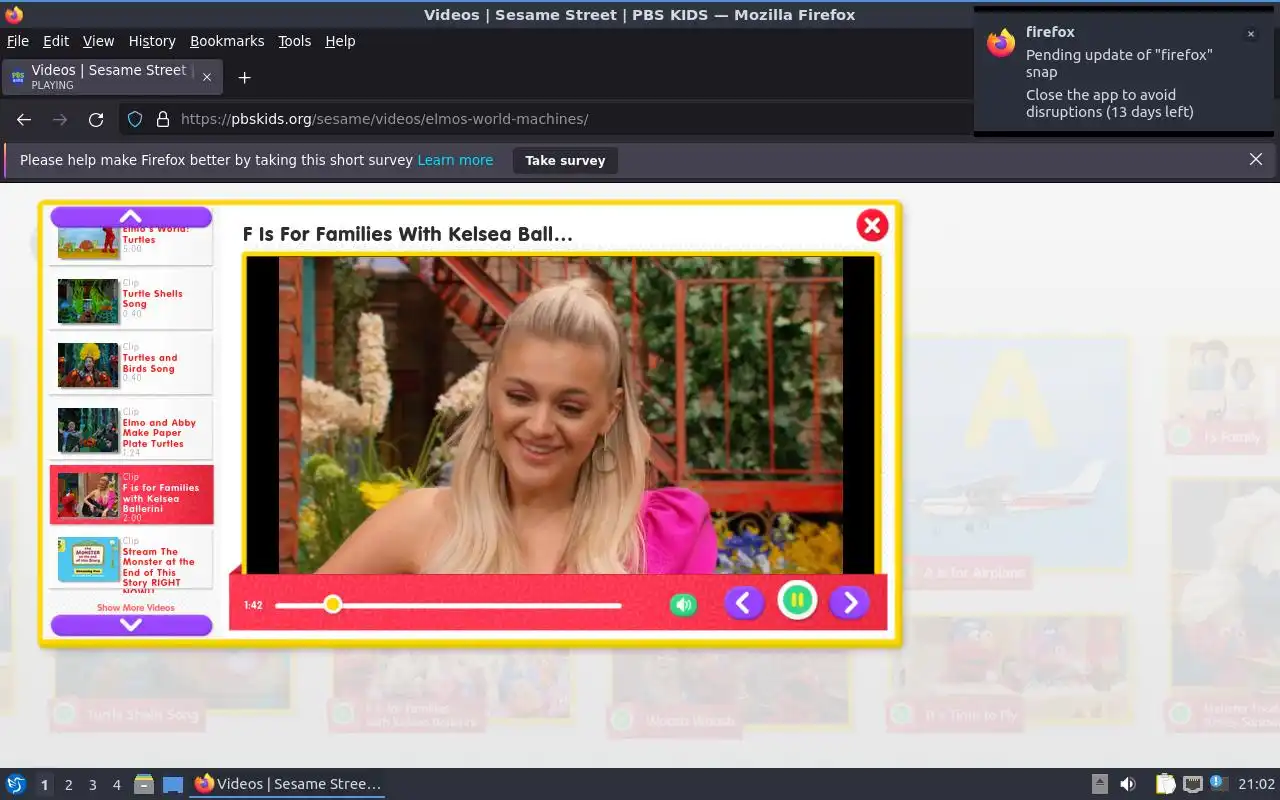Switch to workspace 4
Viewport: 1280px width, 800px height.
click(x=116, y=785)
